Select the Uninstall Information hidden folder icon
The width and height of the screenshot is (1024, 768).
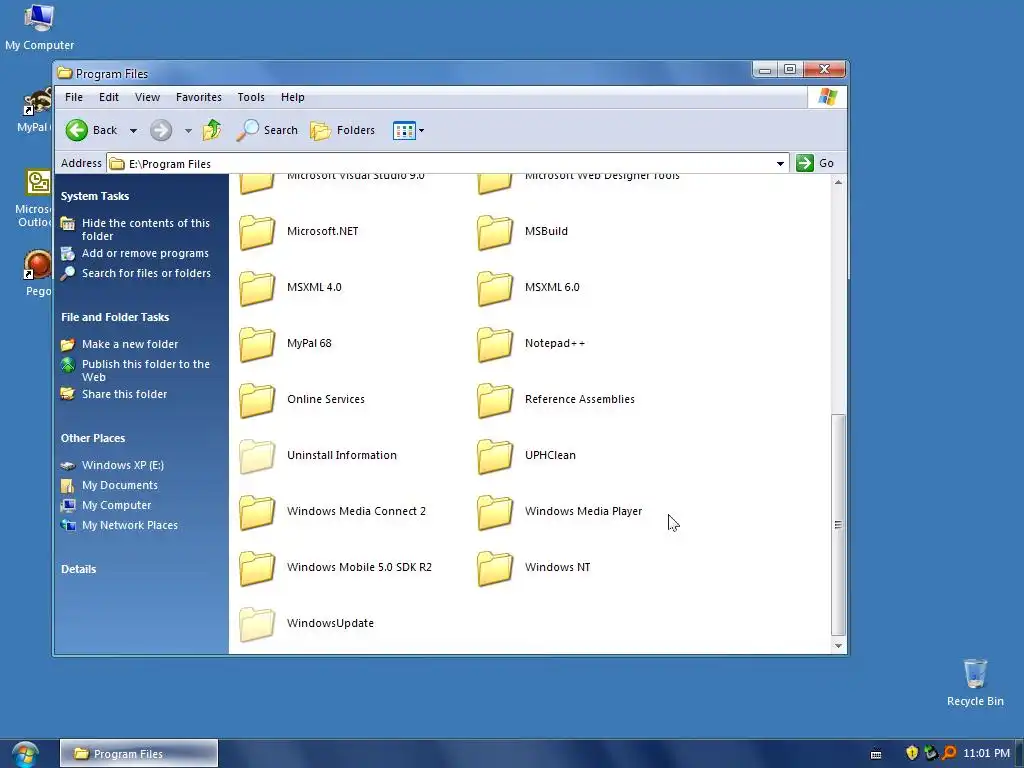[x=257, y=456]
